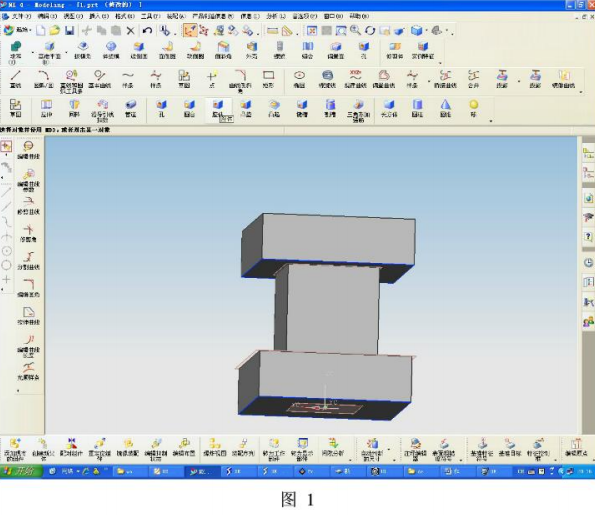Select the 圆弧/圆 arc tool

pos(44,79)
